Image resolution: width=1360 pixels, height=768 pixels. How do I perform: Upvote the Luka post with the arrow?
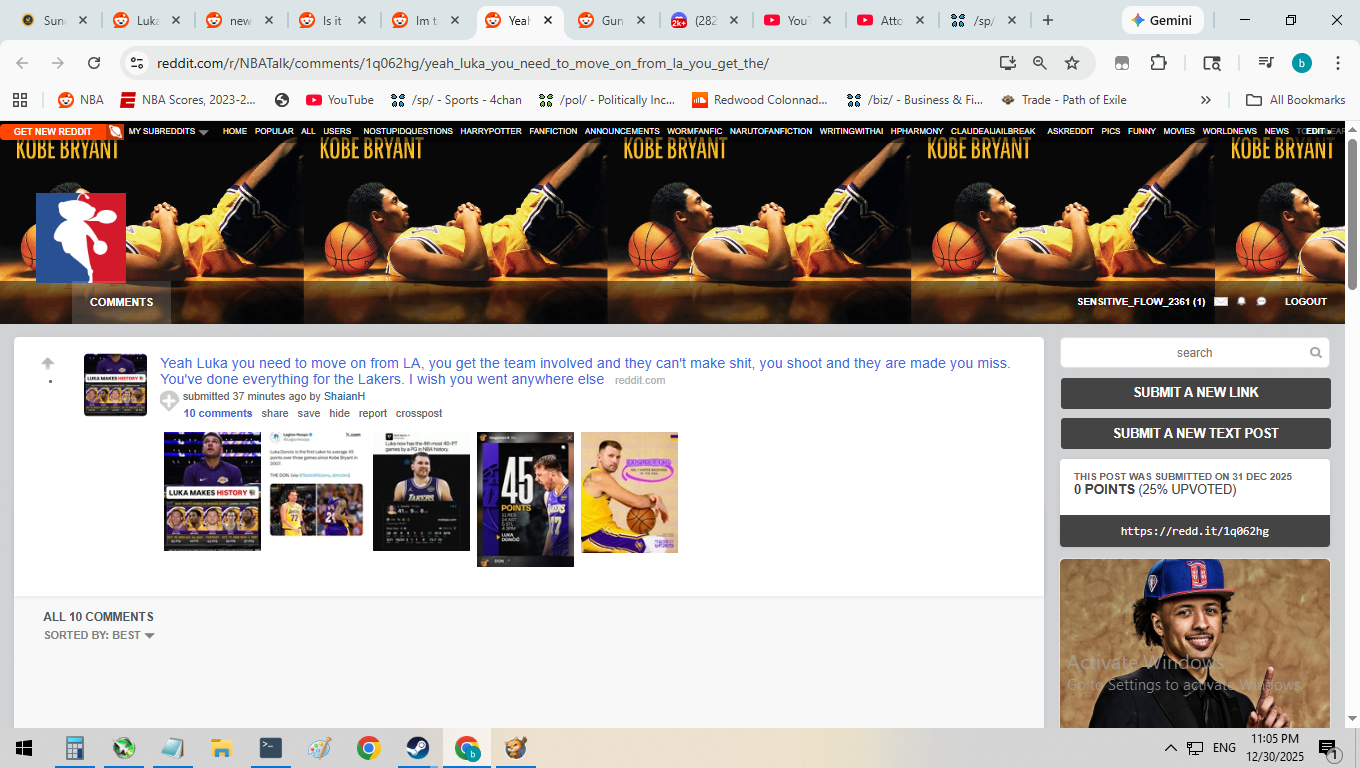(48, 364)
